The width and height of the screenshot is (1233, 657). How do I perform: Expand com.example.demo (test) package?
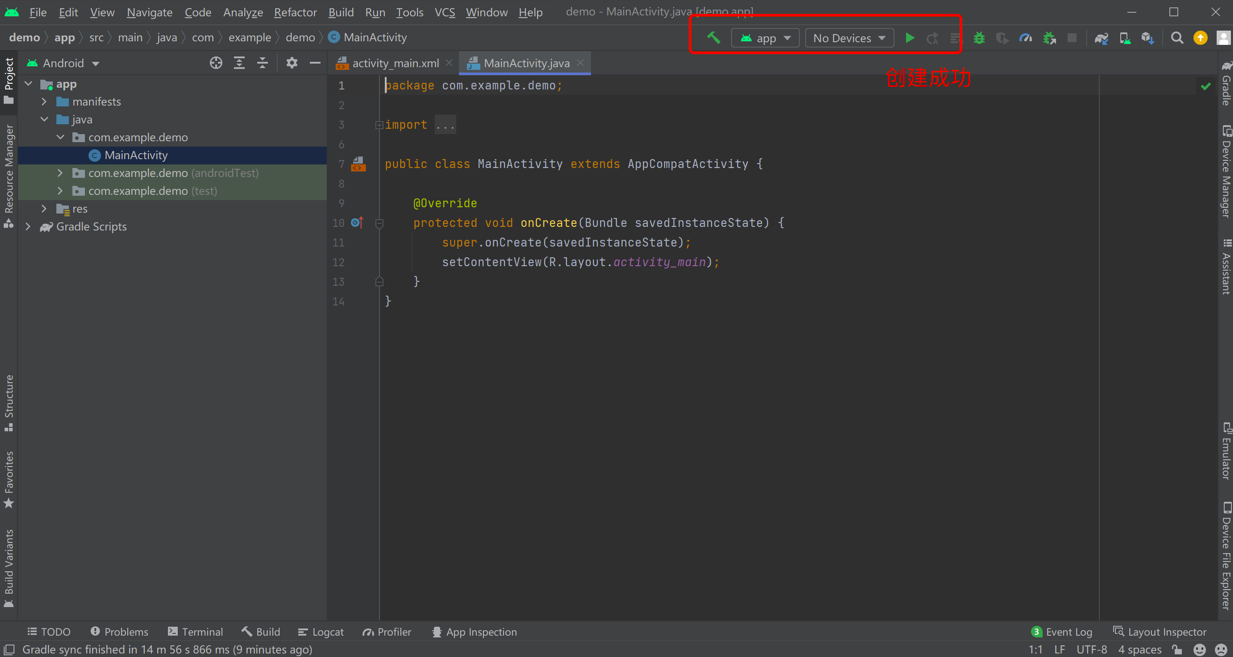pos(60,191)
